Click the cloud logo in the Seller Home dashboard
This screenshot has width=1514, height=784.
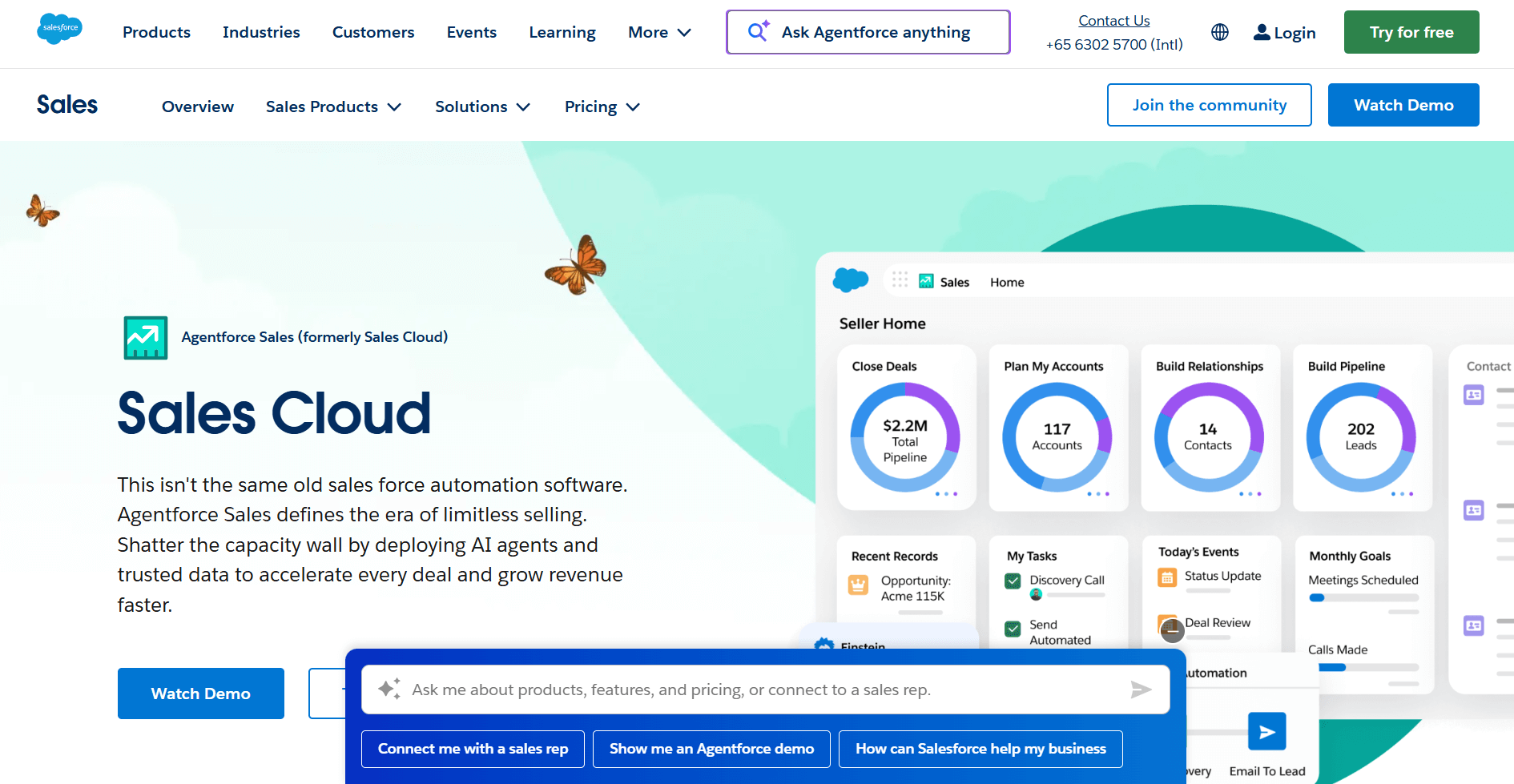click(851, 279)
